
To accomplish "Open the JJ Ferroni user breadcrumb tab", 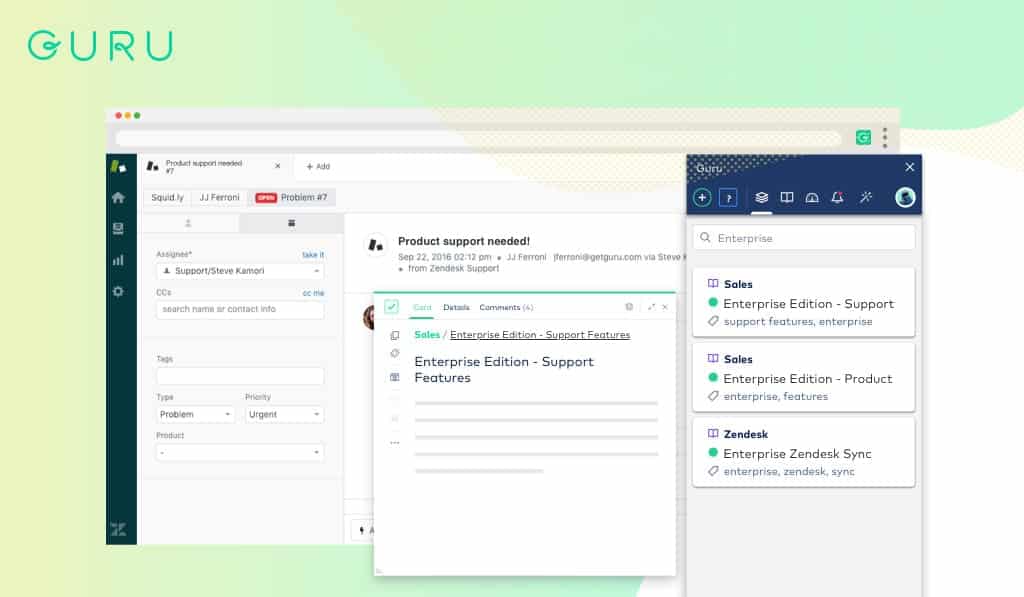I will pyautogui.click(x=219, y=197).
